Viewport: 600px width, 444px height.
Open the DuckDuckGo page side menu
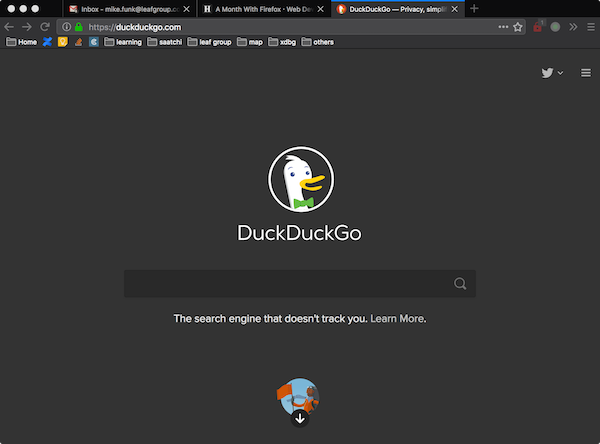585,73
